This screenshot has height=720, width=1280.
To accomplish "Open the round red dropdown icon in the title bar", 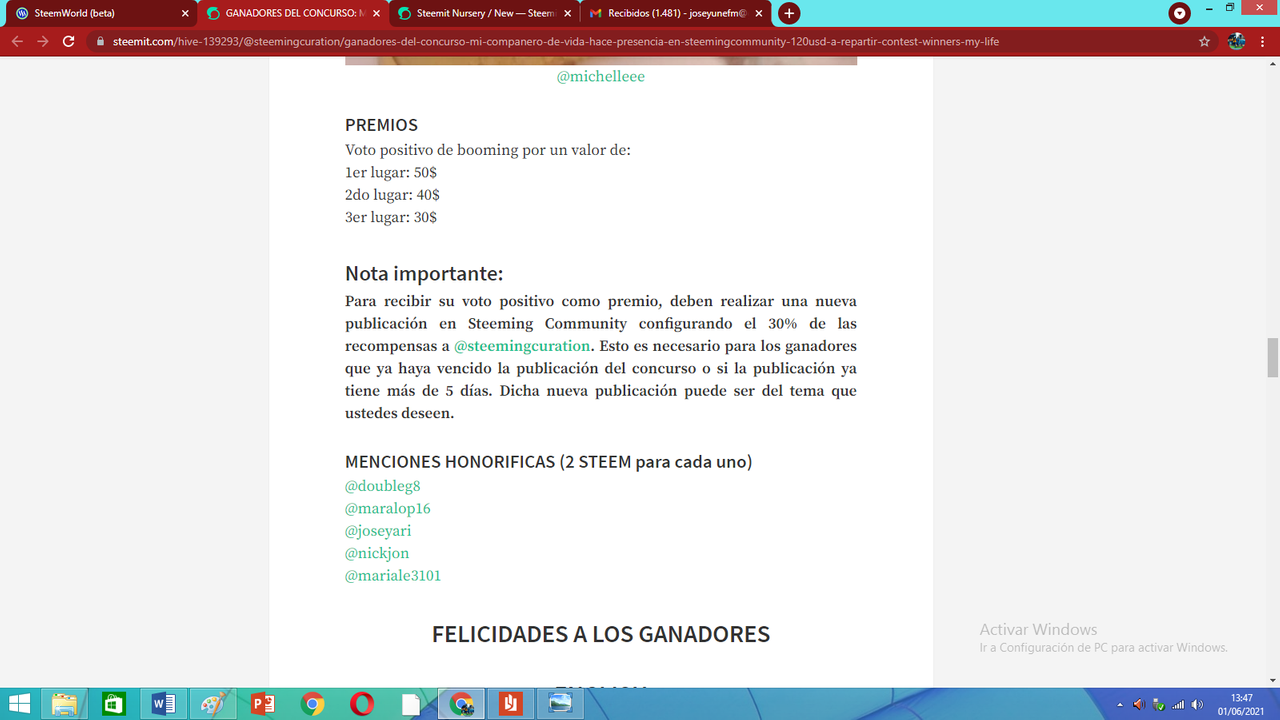I will click(x=1180, y=14).
